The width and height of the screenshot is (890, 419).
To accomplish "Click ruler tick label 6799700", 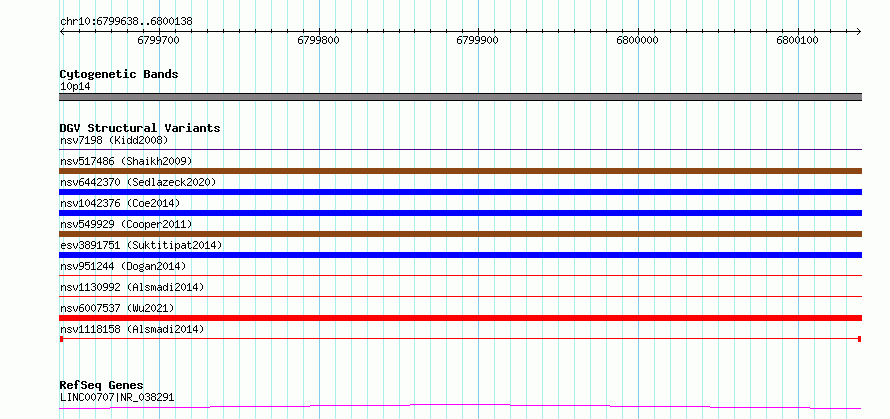I will 158,40.
